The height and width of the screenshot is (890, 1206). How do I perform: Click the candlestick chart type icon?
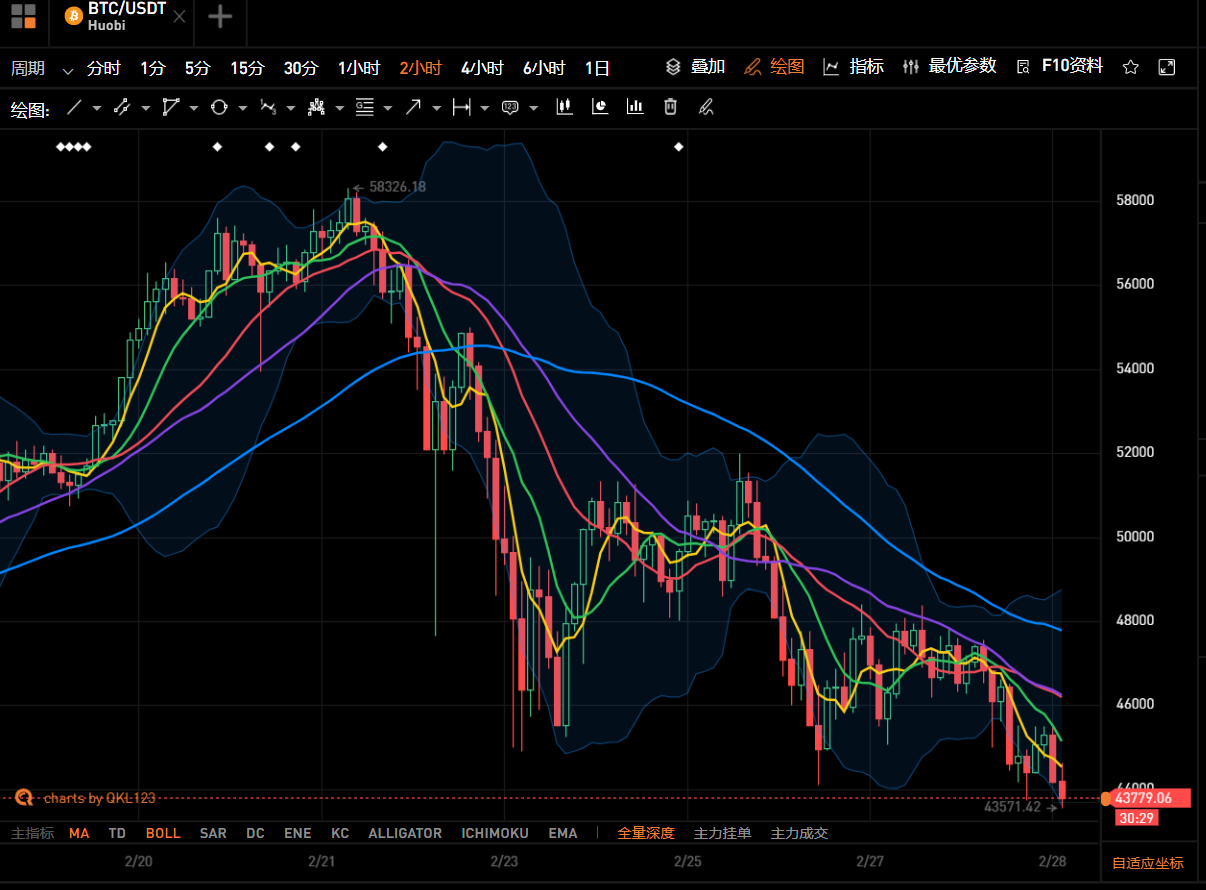click(x=564, y=107)
